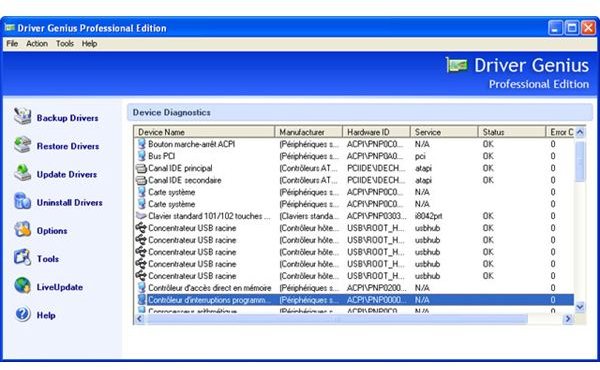Open the File menu
The height and width of the screenshot is (370, 600).
coord(12,44)
